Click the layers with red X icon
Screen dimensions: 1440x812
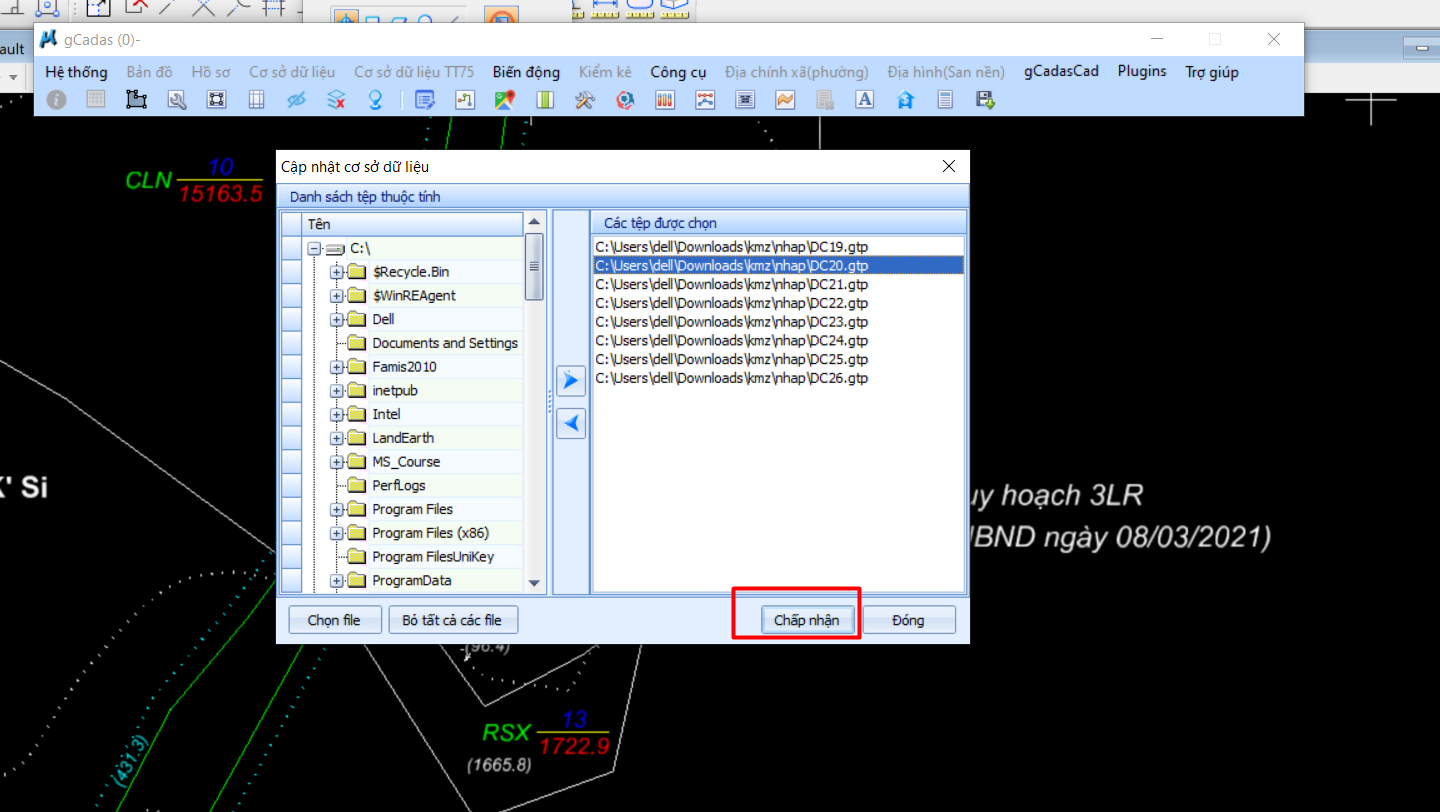336,100
